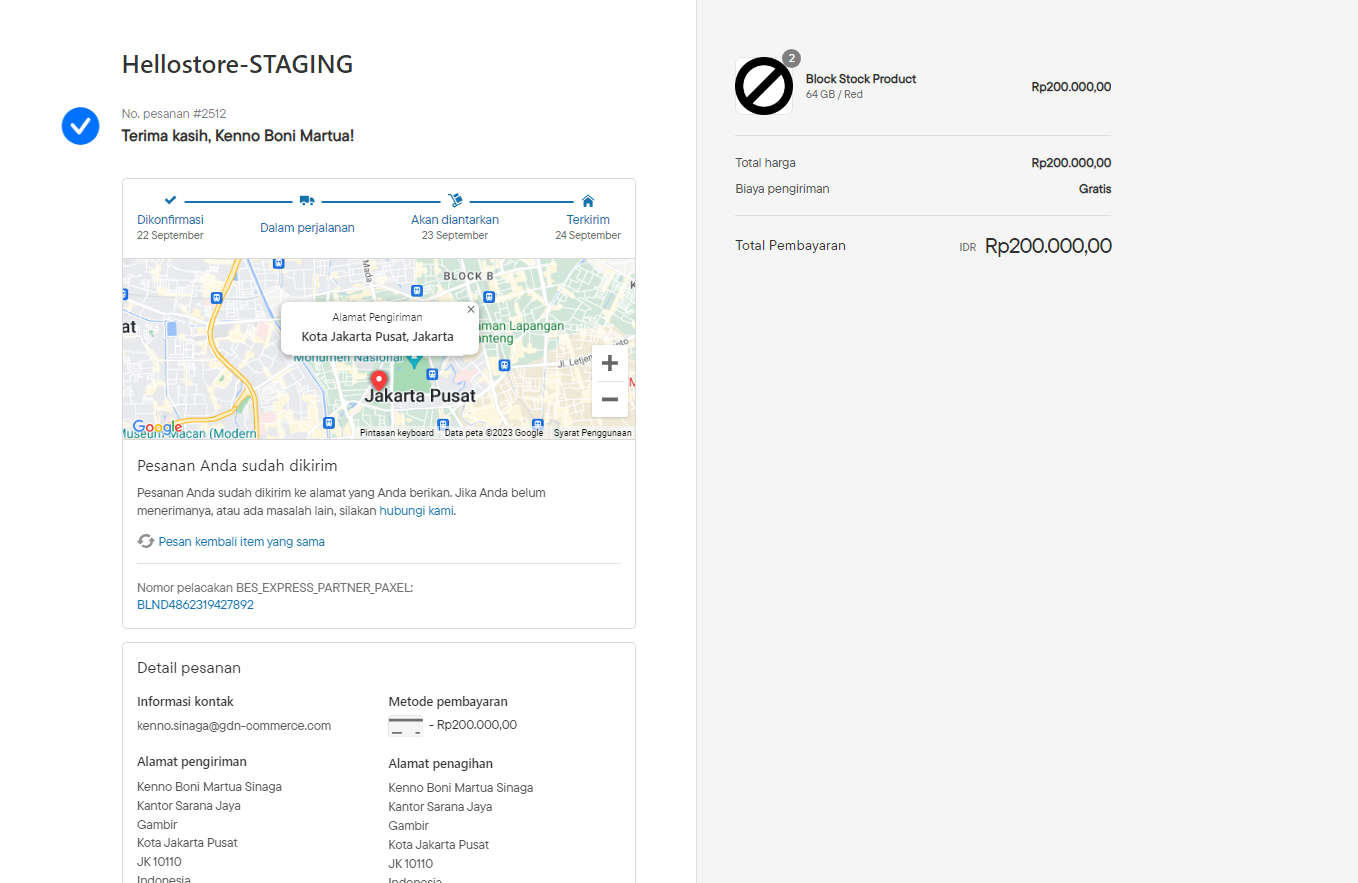This screenshot has height=883, width=1358.
Task: Click the quantity badge on product image
Action: pos(791,58)
